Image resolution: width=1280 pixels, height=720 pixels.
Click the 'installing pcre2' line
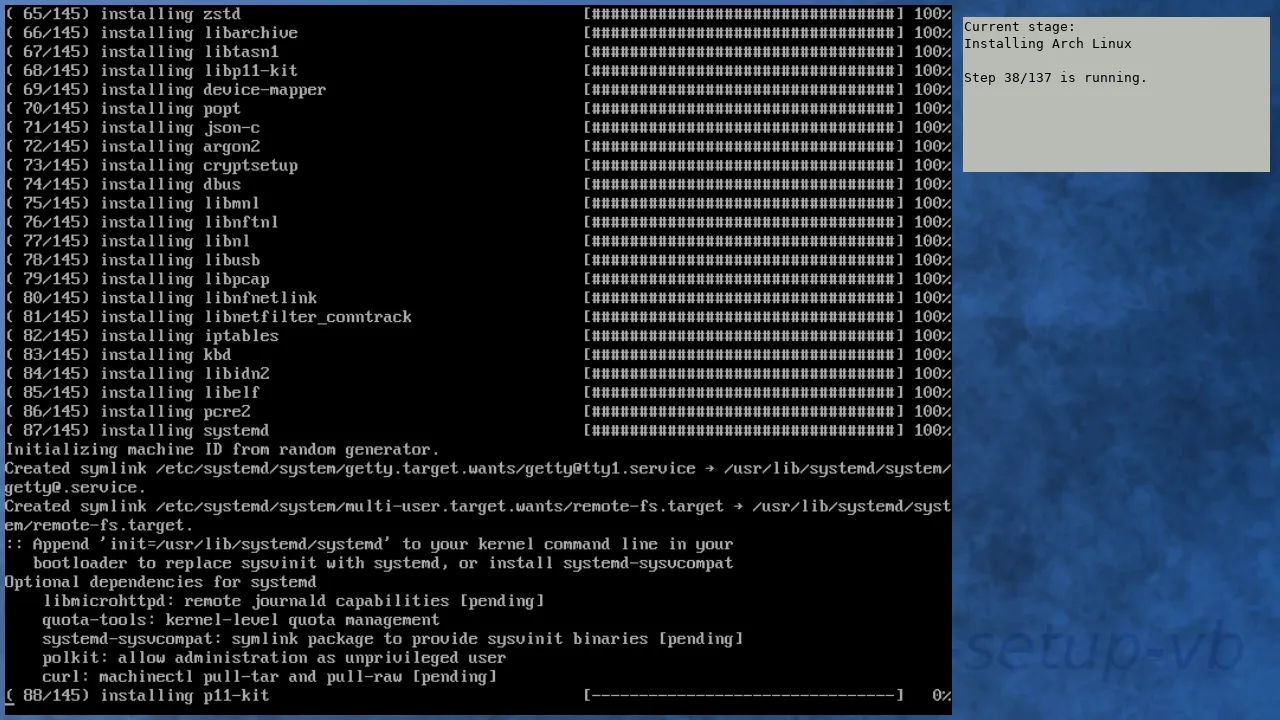478,413
